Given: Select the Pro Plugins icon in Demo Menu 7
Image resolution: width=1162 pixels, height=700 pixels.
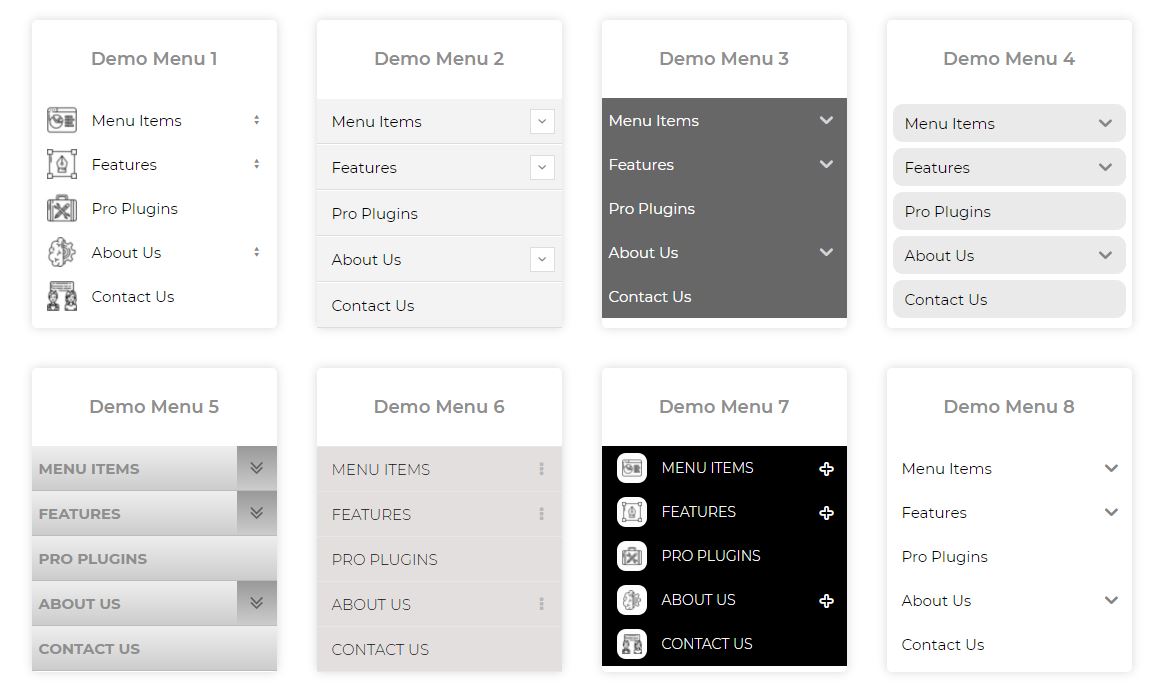Looking at the screenshot, I should (631, 555).
